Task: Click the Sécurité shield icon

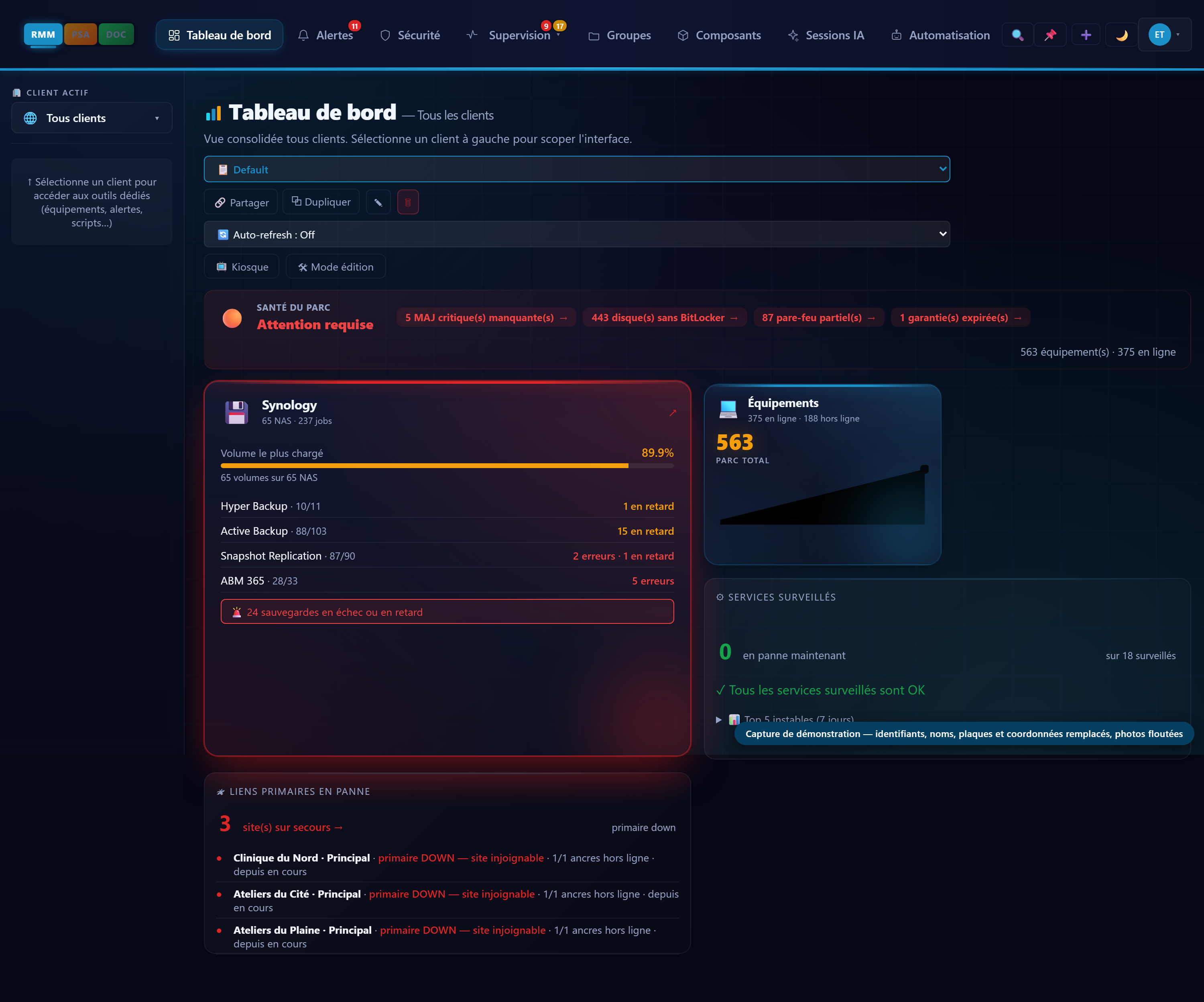Action: click(385, 36)
